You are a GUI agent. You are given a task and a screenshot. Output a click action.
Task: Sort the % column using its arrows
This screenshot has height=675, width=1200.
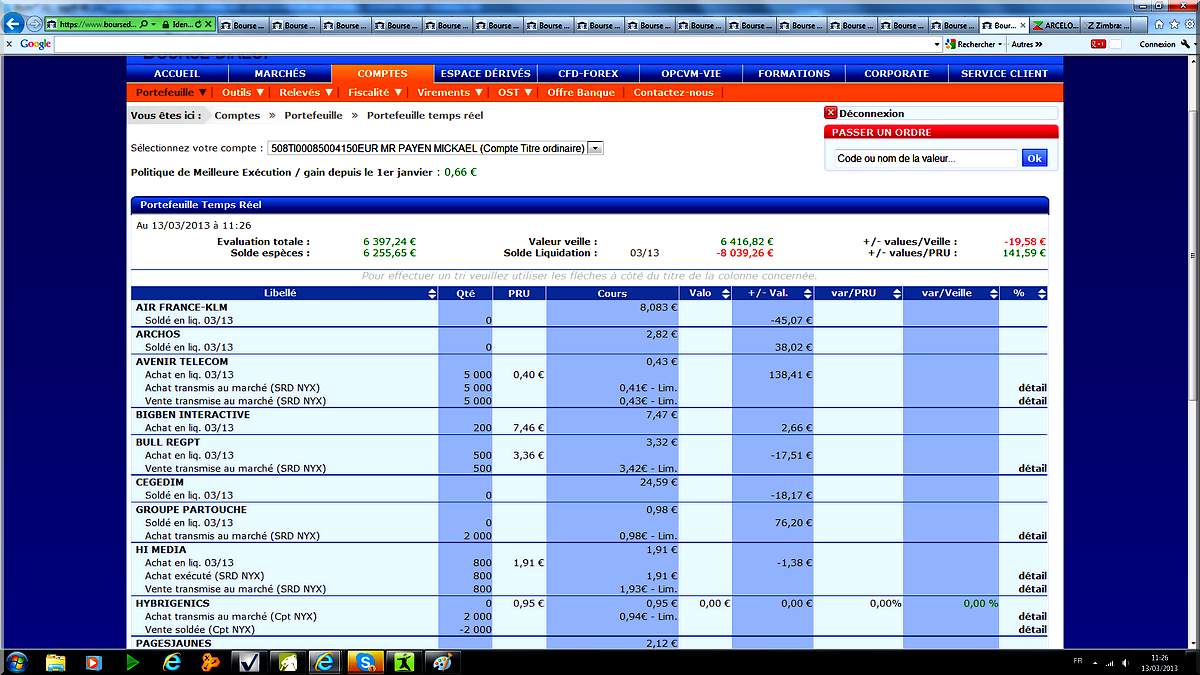(1041, 293)
